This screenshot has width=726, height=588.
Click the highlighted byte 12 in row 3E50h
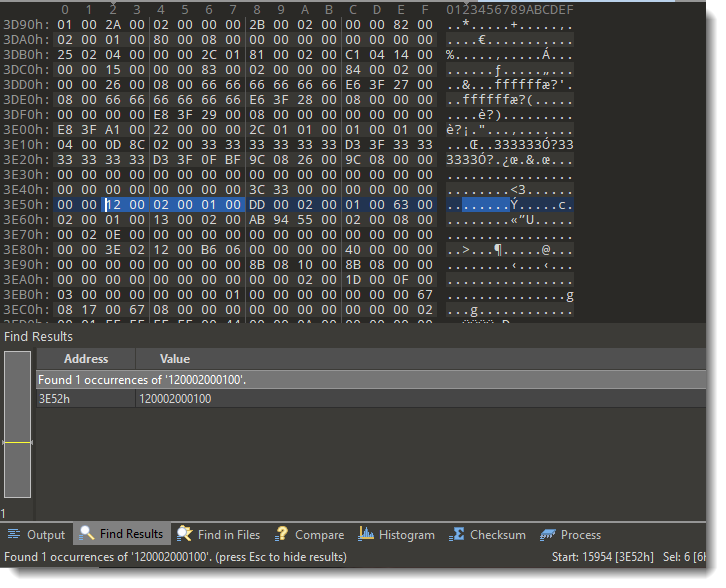112,205
